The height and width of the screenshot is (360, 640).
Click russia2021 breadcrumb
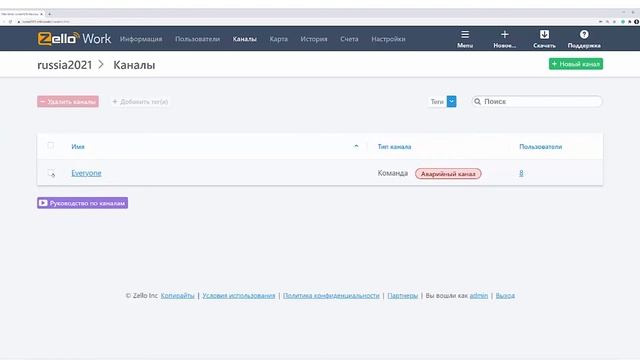pyautogui.click(x=64, y=65)
